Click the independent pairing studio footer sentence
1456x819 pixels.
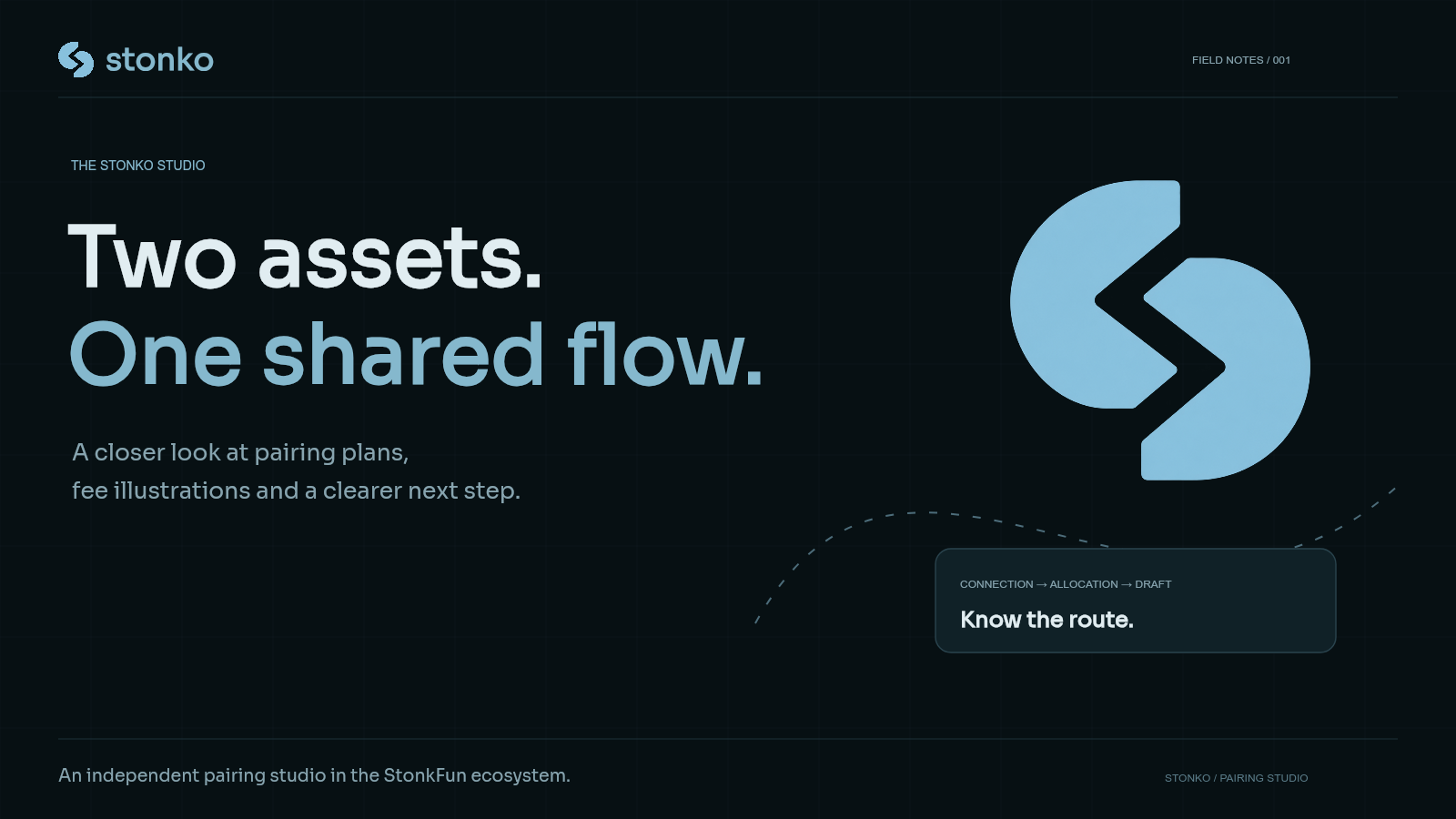click(314, 775)
